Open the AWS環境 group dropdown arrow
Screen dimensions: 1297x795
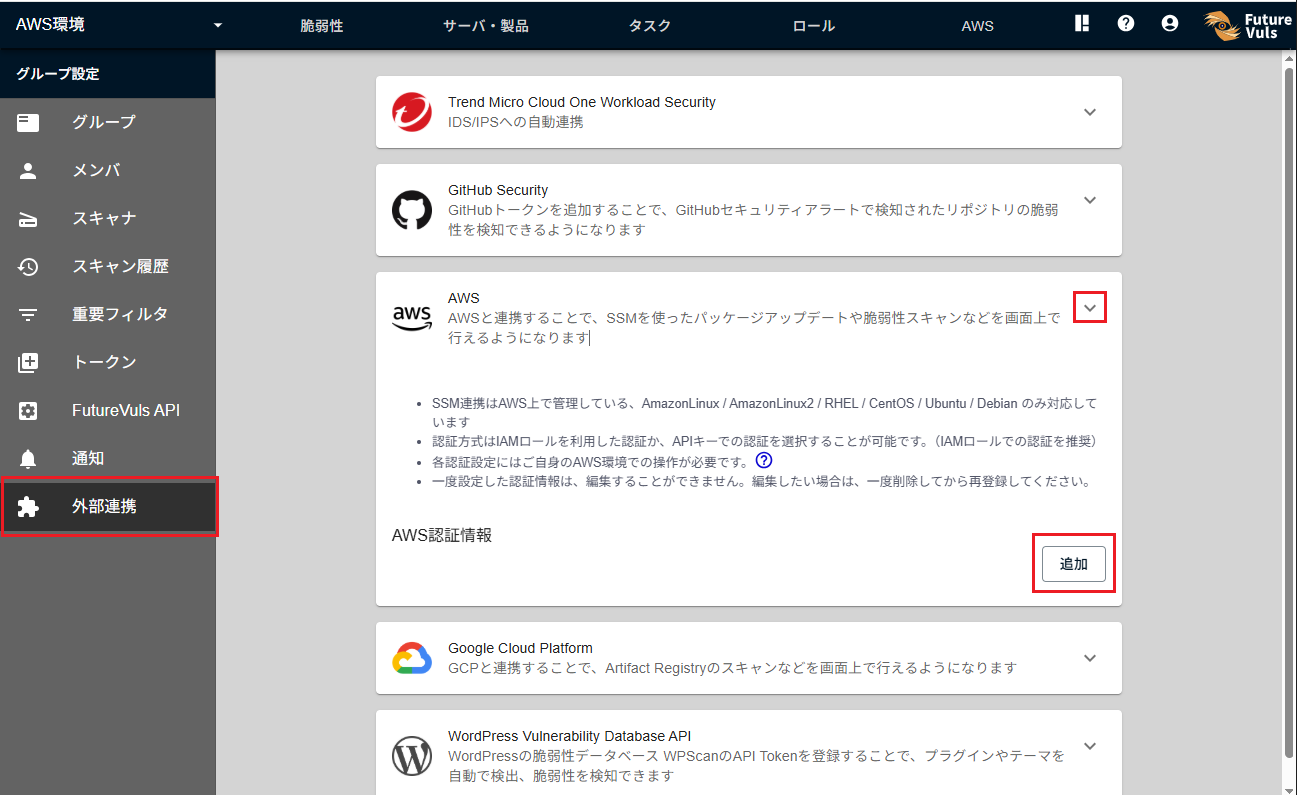218,26
